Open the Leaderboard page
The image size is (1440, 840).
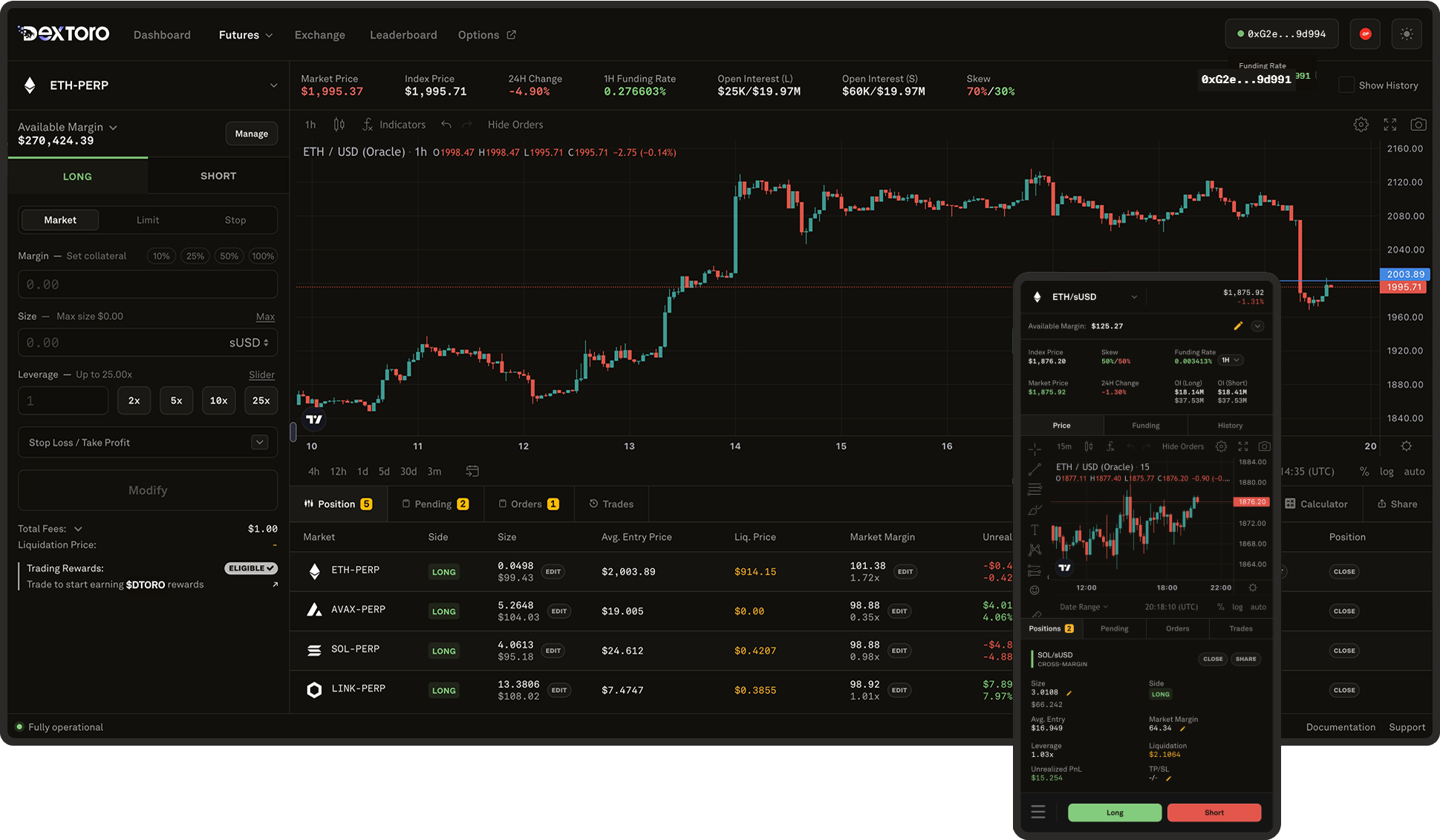403,35
